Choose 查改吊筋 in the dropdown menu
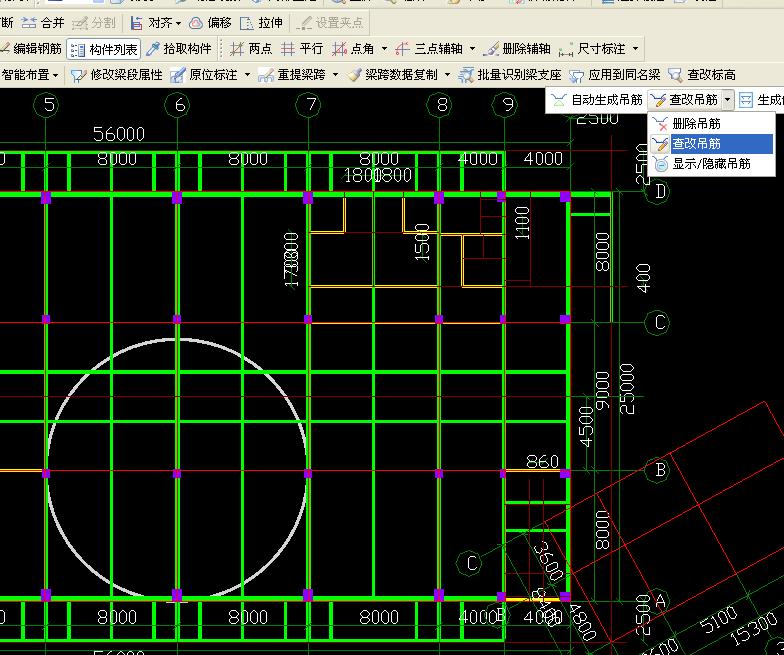784x655 pixels. click(712, 144)
